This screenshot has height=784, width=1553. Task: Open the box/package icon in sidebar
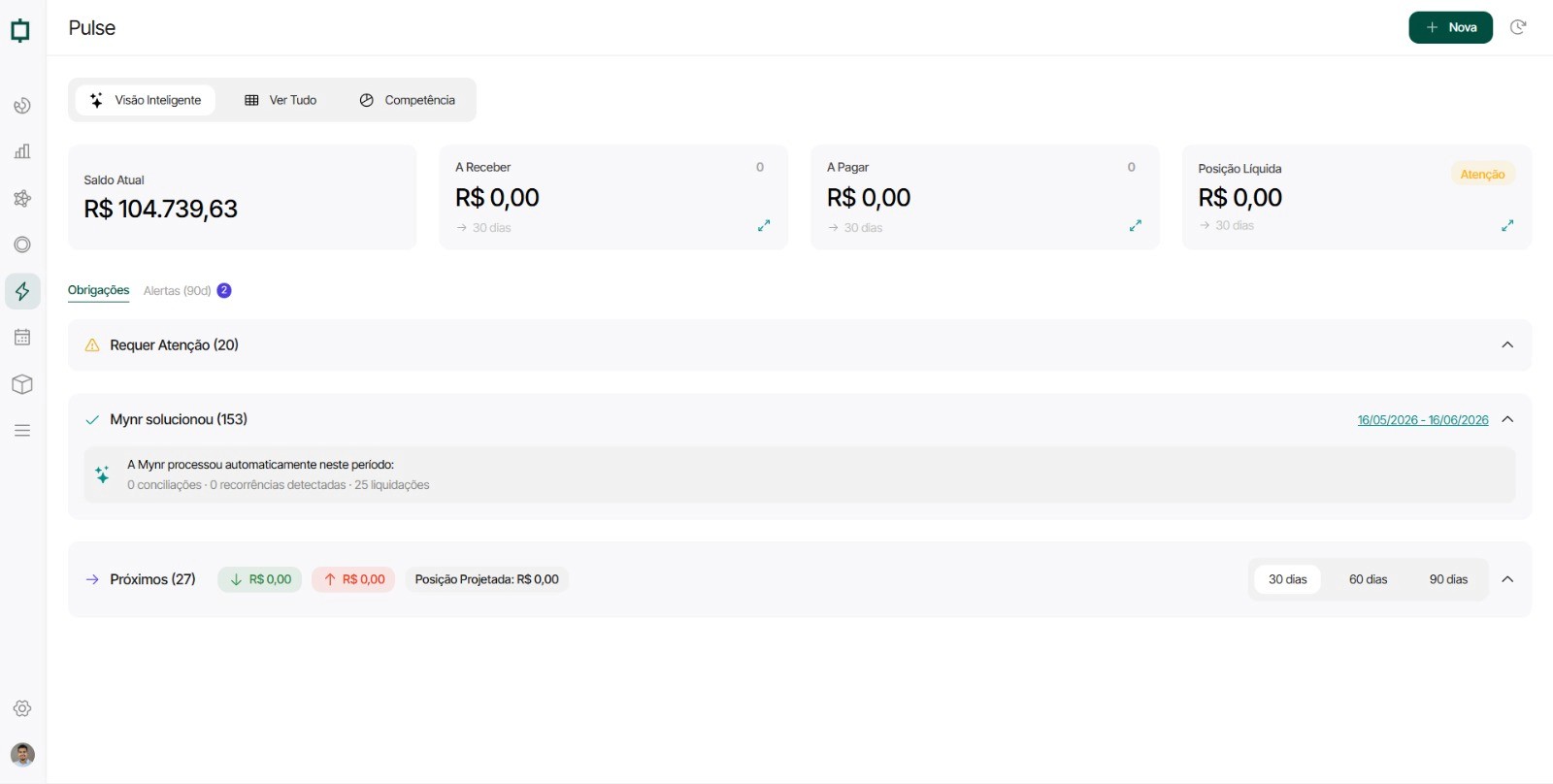point(22,384)
